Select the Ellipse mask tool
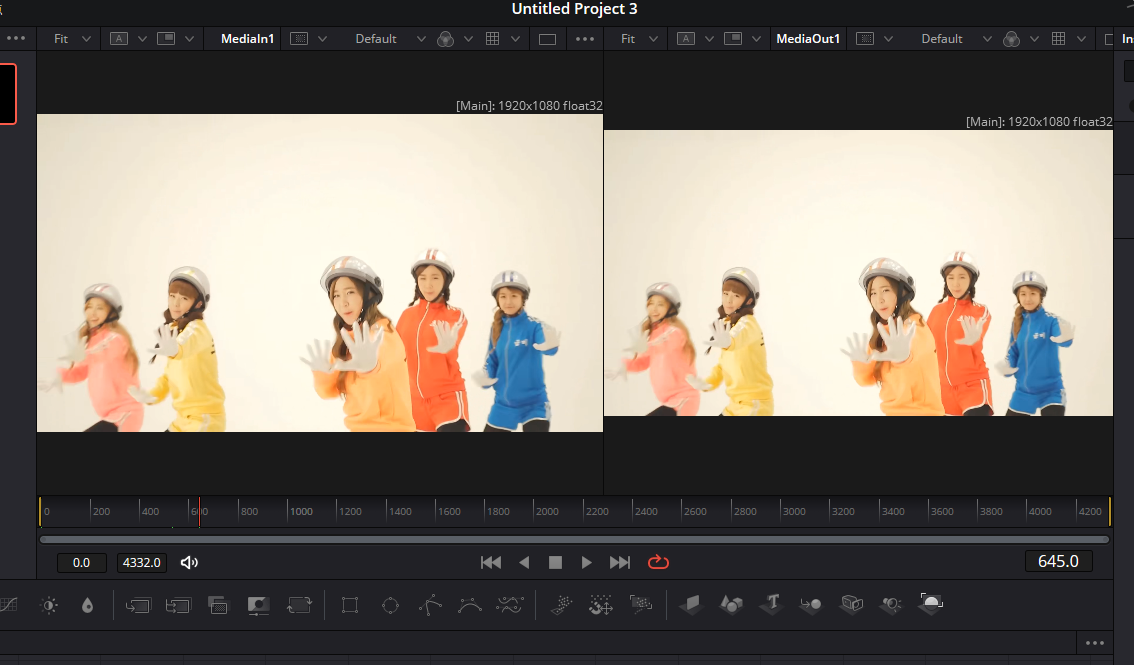 pyautogui.click(x=390, y=605)
